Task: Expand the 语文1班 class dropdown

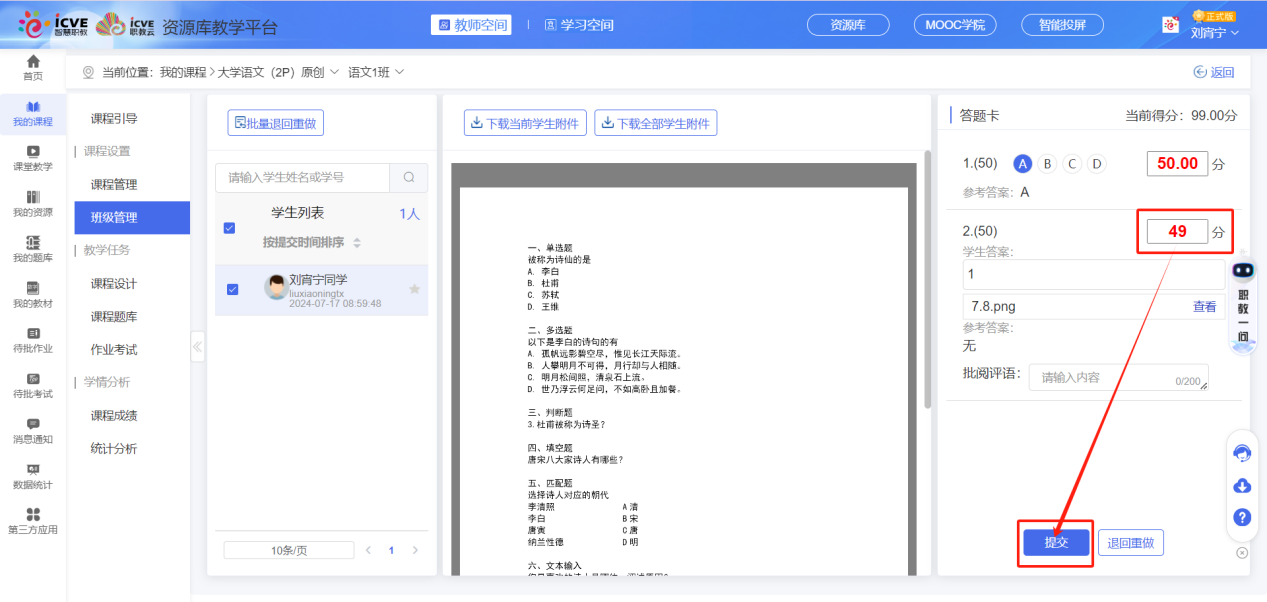Action: (376, 72)
